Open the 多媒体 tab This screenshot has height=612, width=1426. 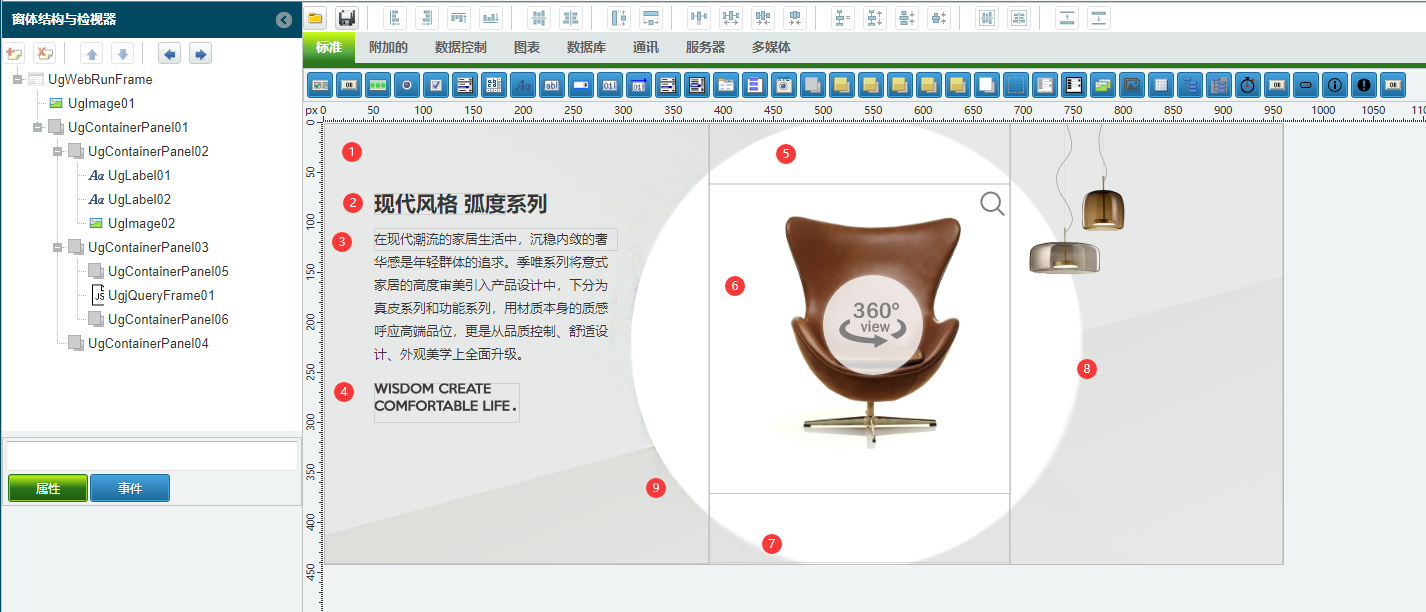click(771, 47)
